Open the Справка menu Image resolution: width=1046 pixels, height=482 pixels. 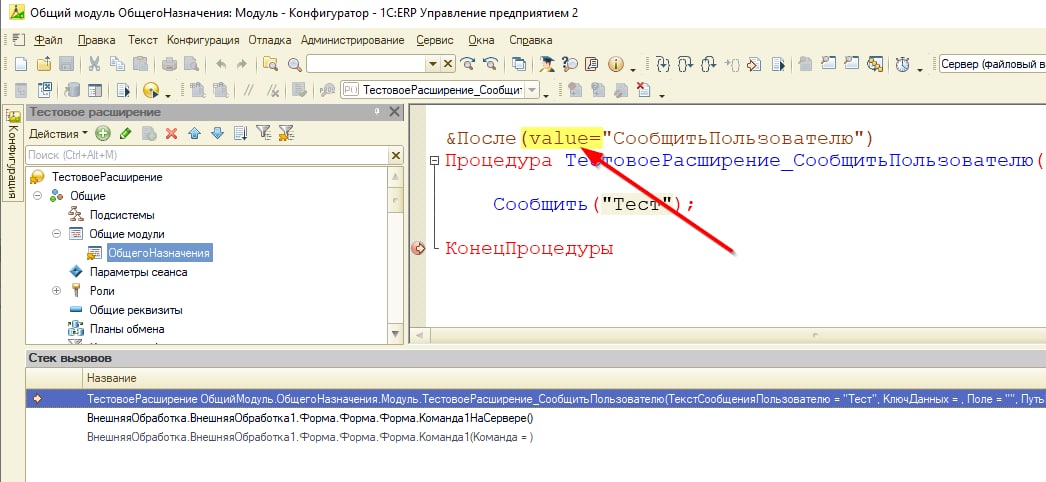pos(531,40)
